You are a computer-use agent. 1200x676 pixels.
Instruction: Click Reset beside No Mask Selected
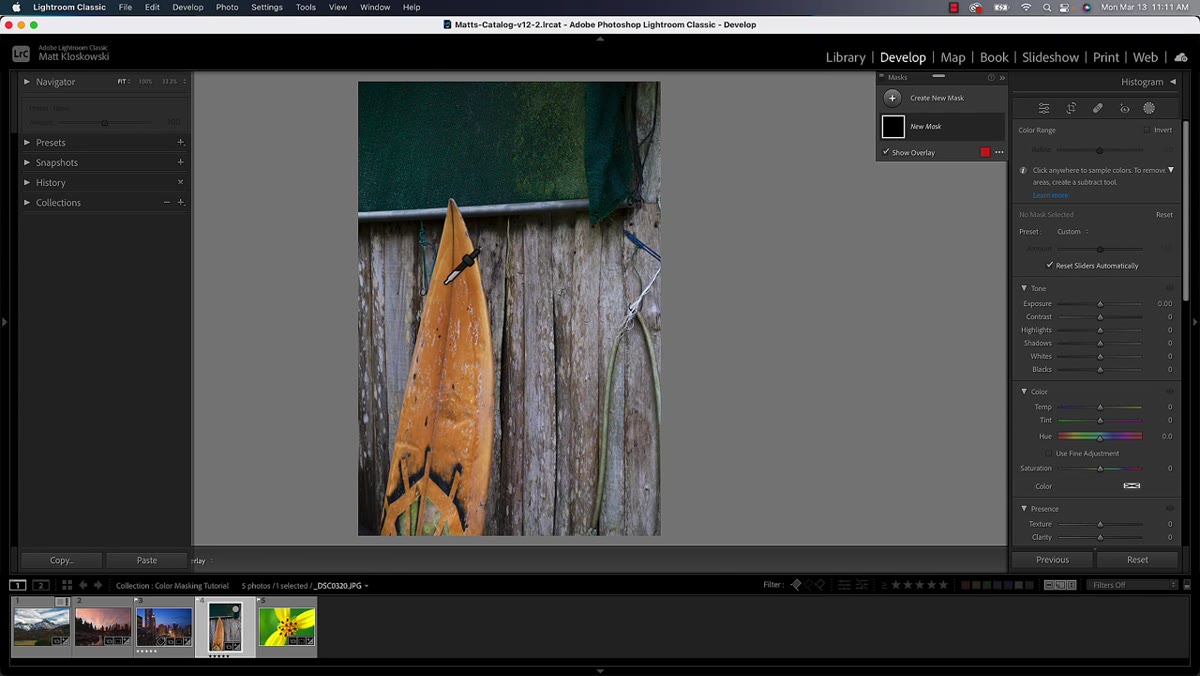coord(1164,214)
